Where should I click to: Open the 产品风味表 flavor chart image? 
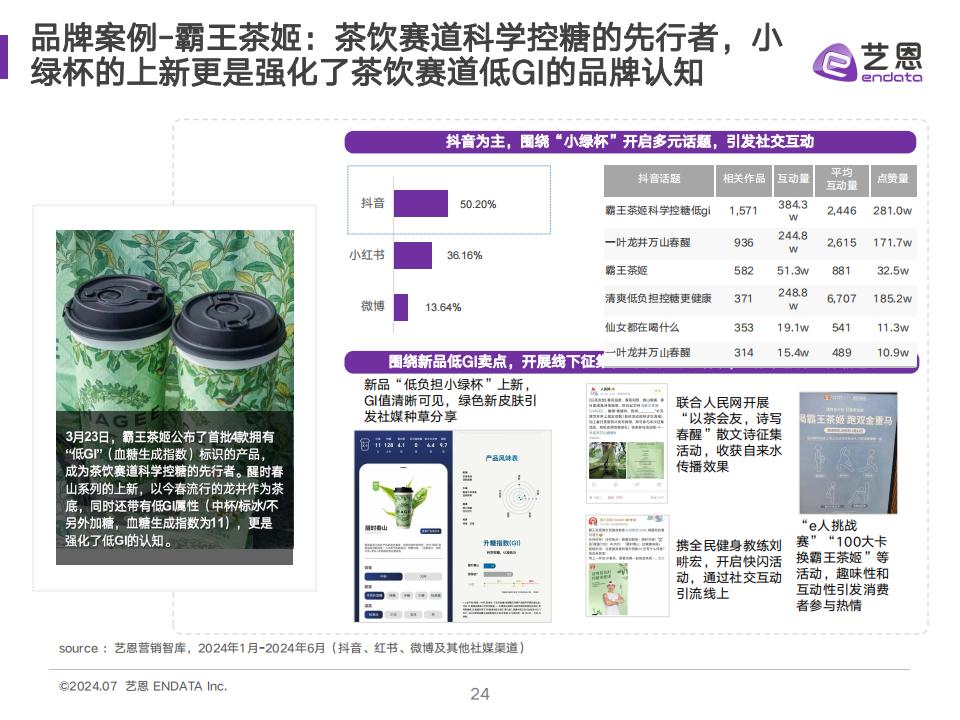[x=503, y=526]
